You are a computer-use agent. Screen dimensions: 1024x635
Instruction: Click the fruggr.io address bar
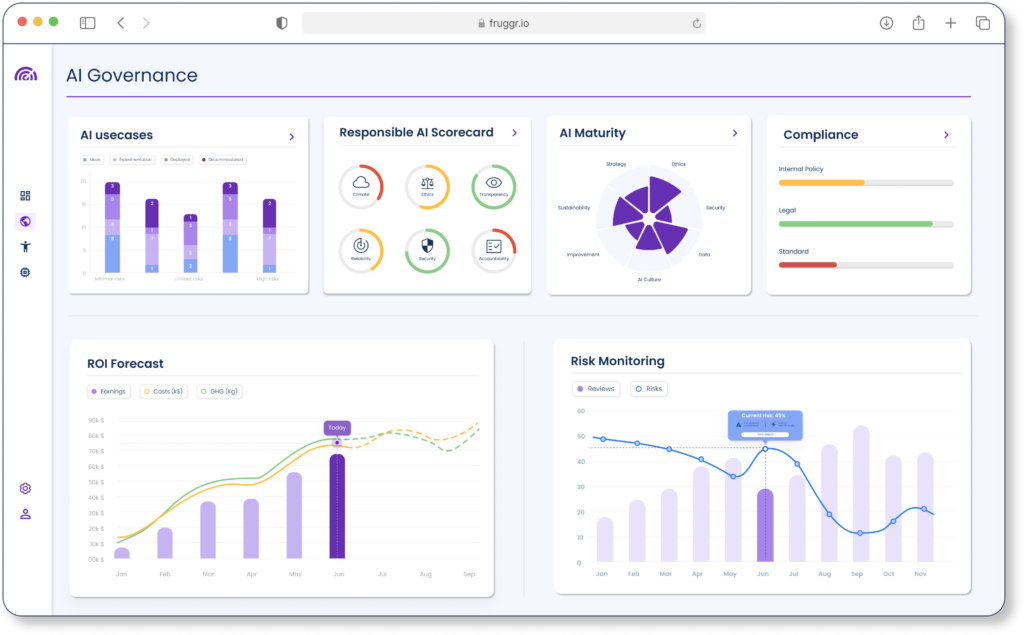point(503,23)
